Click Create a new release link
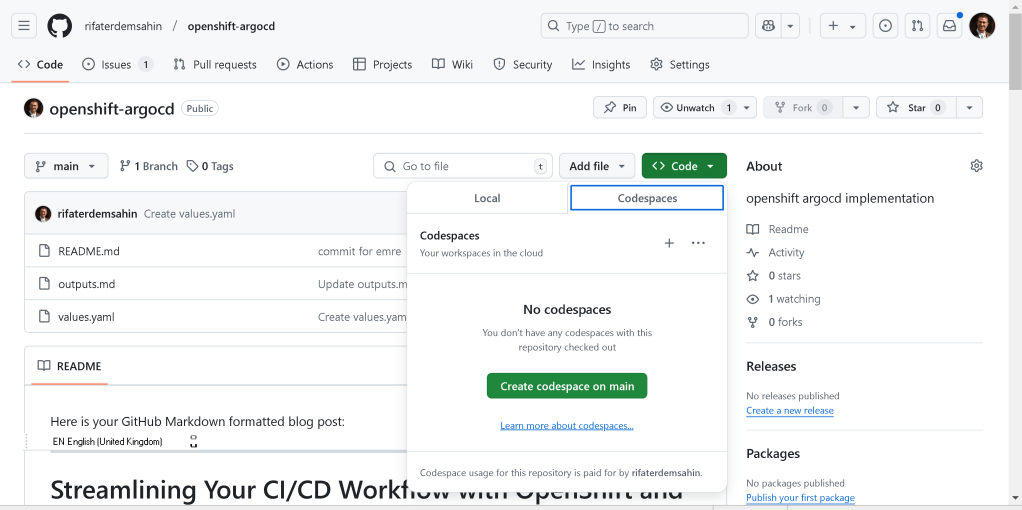Image resolution: width=1022 pixels, height=510 pixels. [790, 411]
